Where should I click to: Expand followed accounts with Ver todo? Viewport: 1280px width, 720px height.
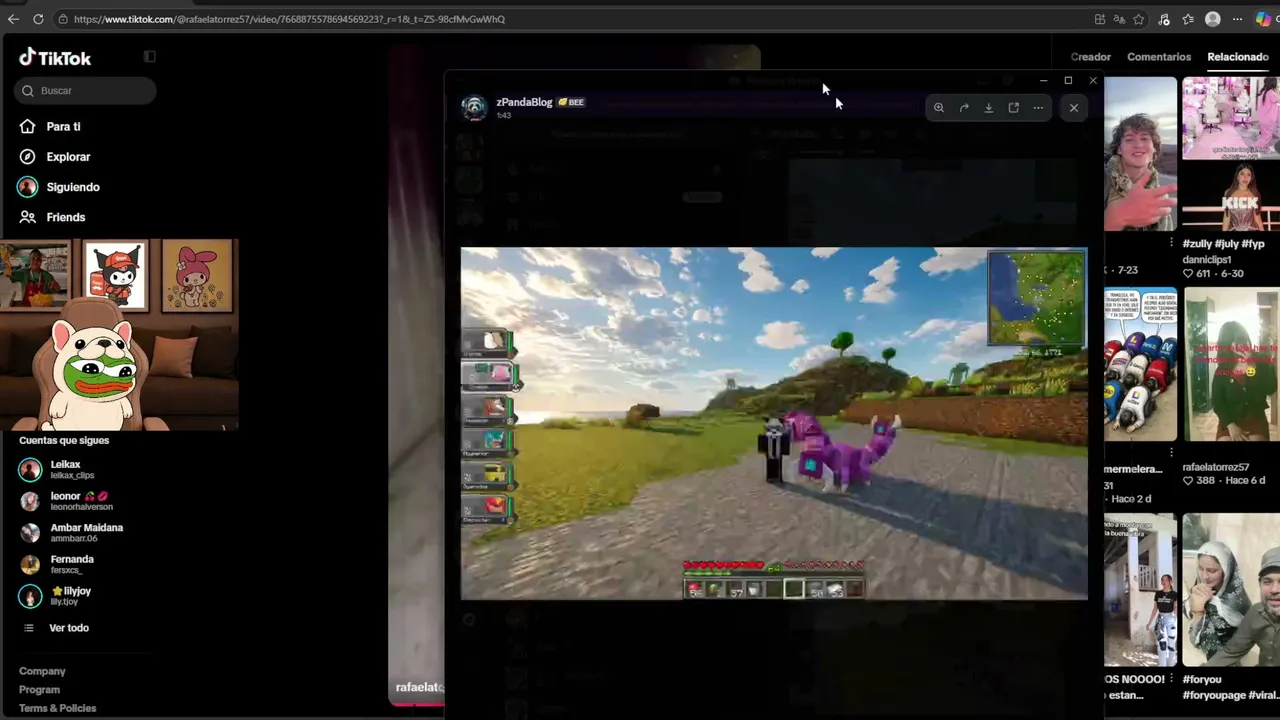pos(69,628)
